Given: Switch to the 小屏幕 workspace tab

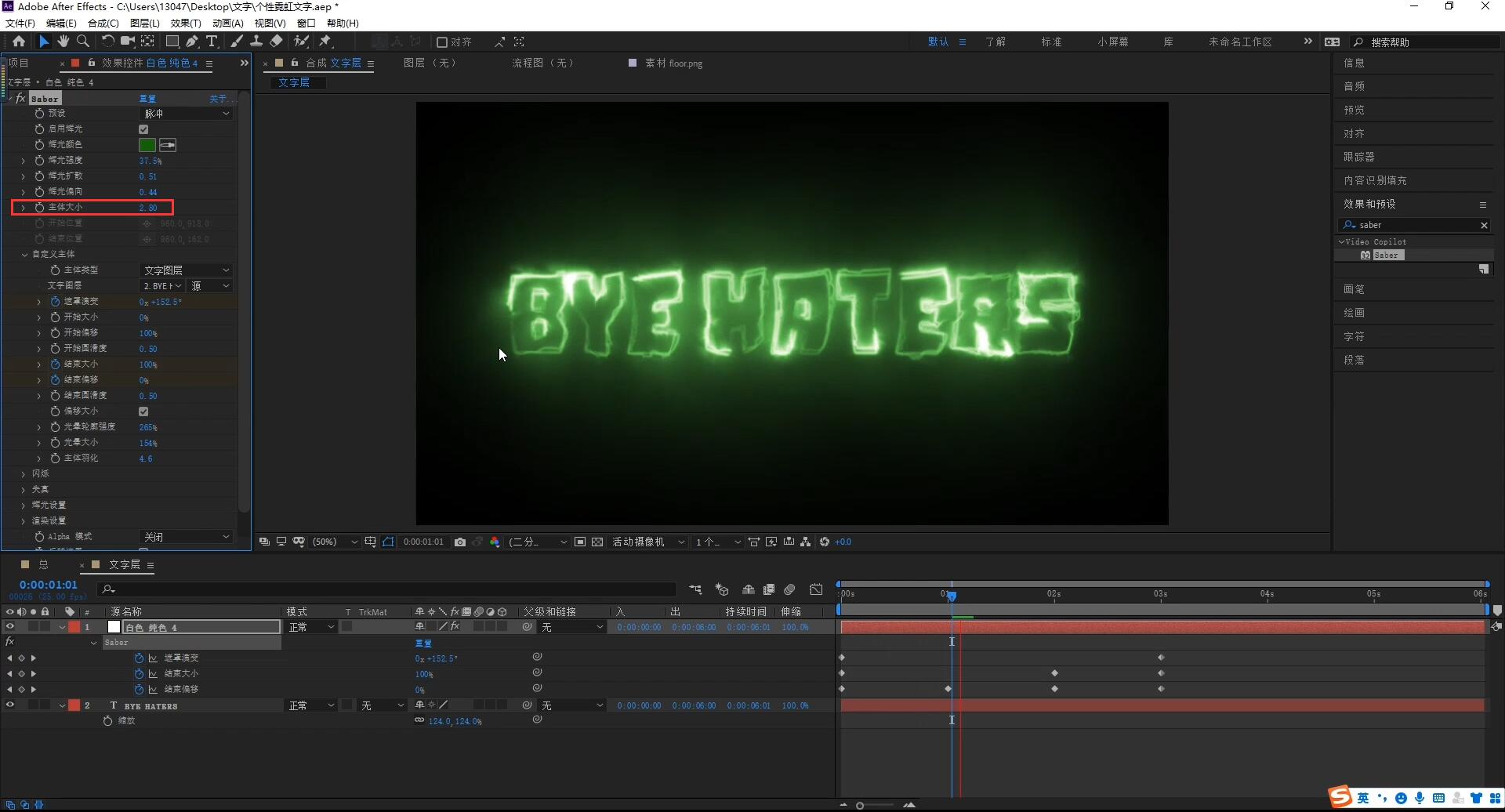Looking at the screenshot, I should [1112, 42].
